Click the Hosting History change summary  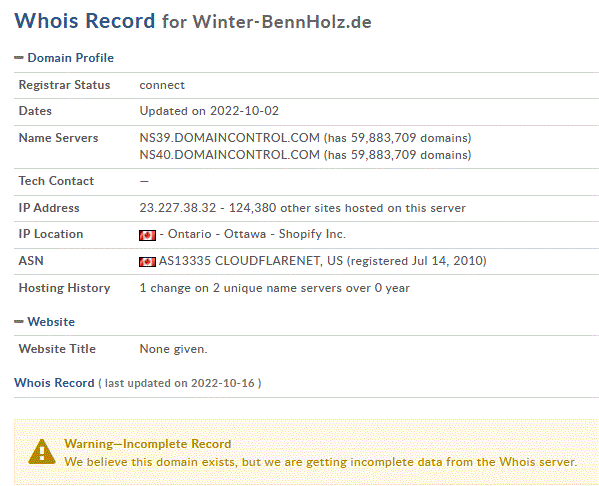[x=274, y=288]
